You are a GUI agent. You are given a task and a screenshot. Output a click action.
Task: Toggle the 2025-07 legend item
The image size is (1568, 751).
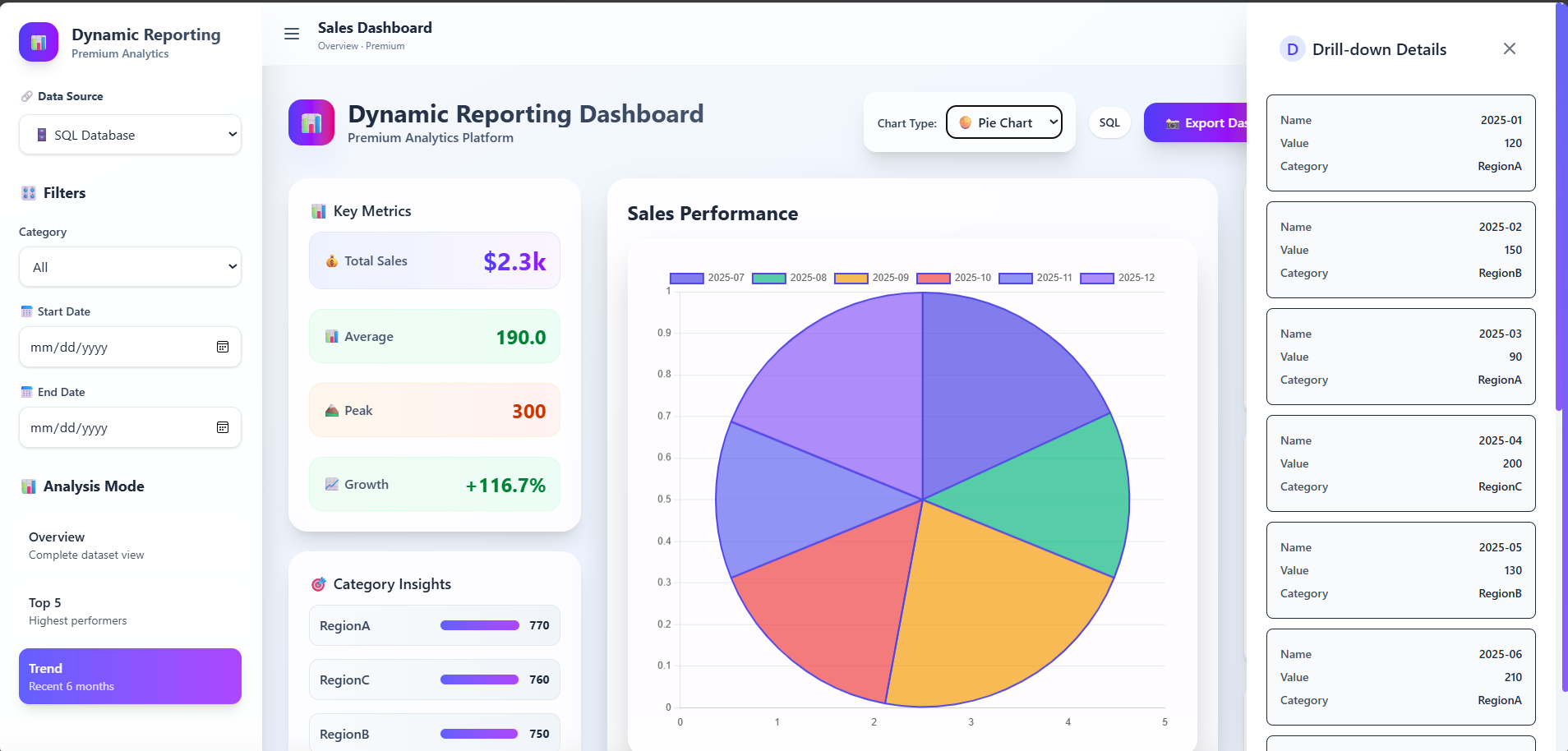[707, 278]
